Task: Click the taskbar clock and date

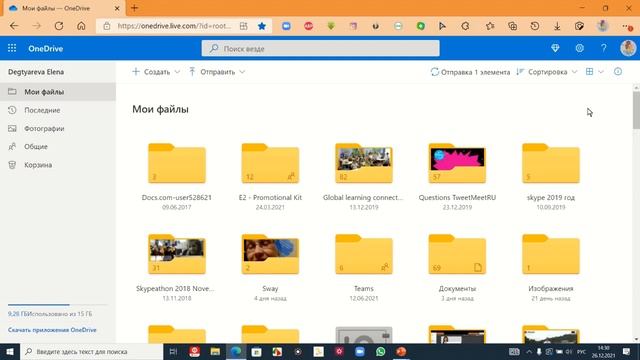Action: (x=603, y=351)
